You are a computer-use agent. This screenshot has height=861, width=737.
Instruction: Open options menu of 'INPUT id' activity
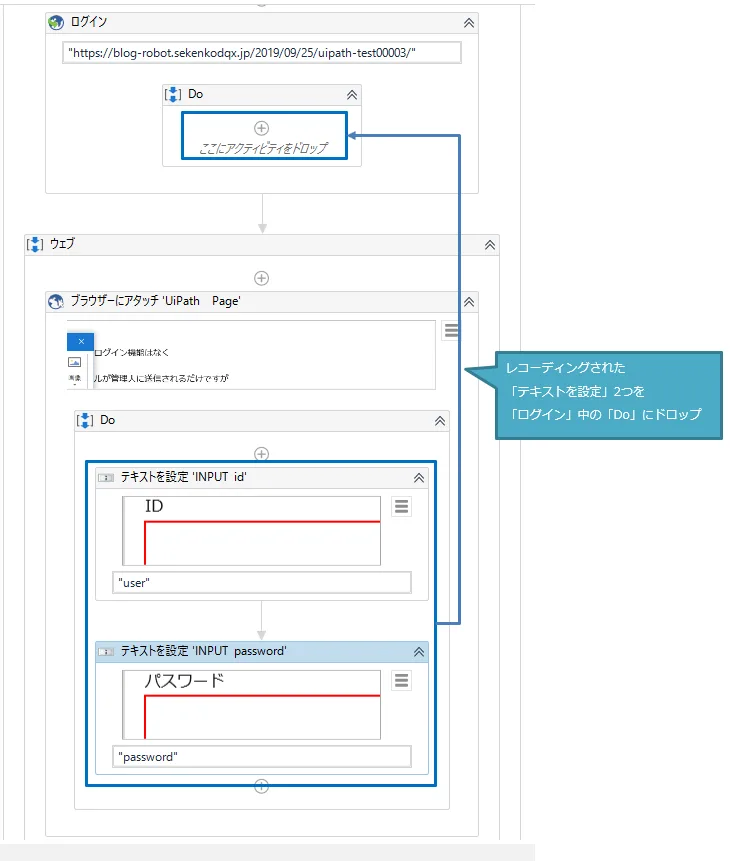click(x=401, y=507)
